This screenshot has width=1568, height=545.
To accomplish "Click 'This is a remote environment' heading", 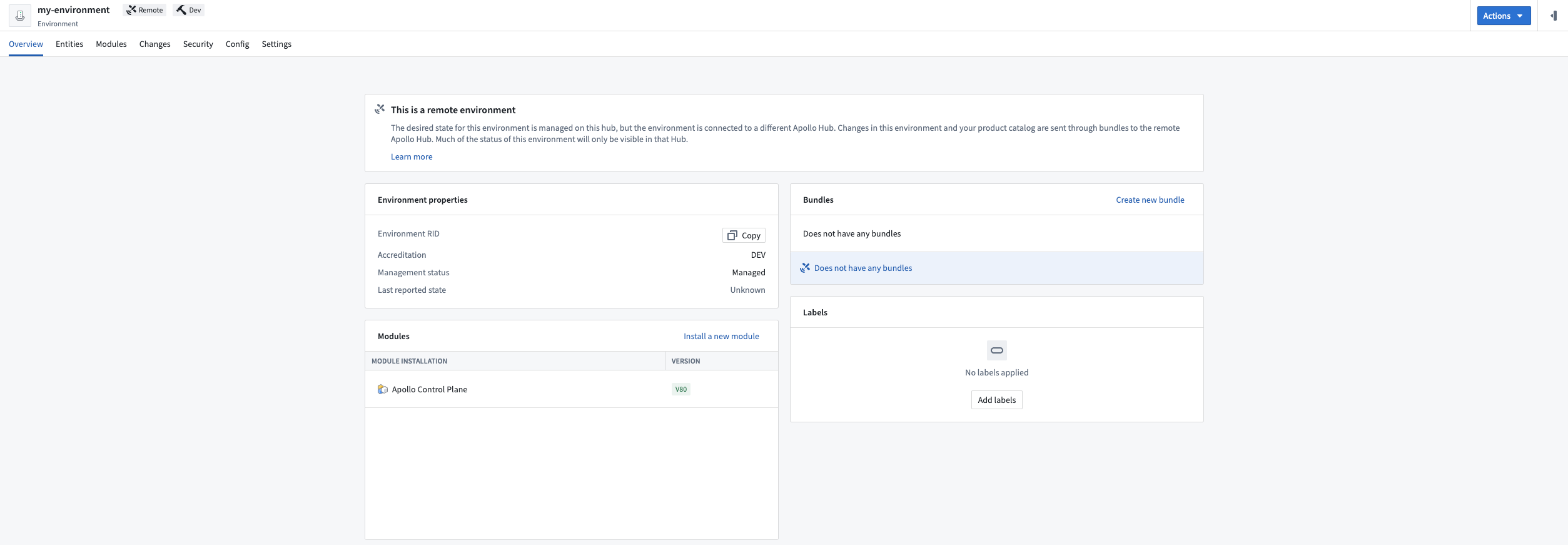I will click(453, 110).
